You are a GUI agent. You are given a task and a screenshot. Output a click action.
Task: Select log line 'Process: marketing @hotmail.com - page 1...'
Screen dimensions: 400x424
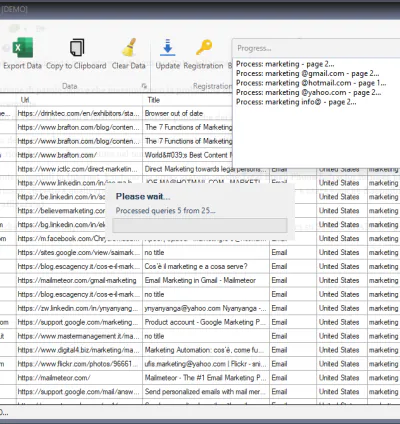click(x=311, y=83)
